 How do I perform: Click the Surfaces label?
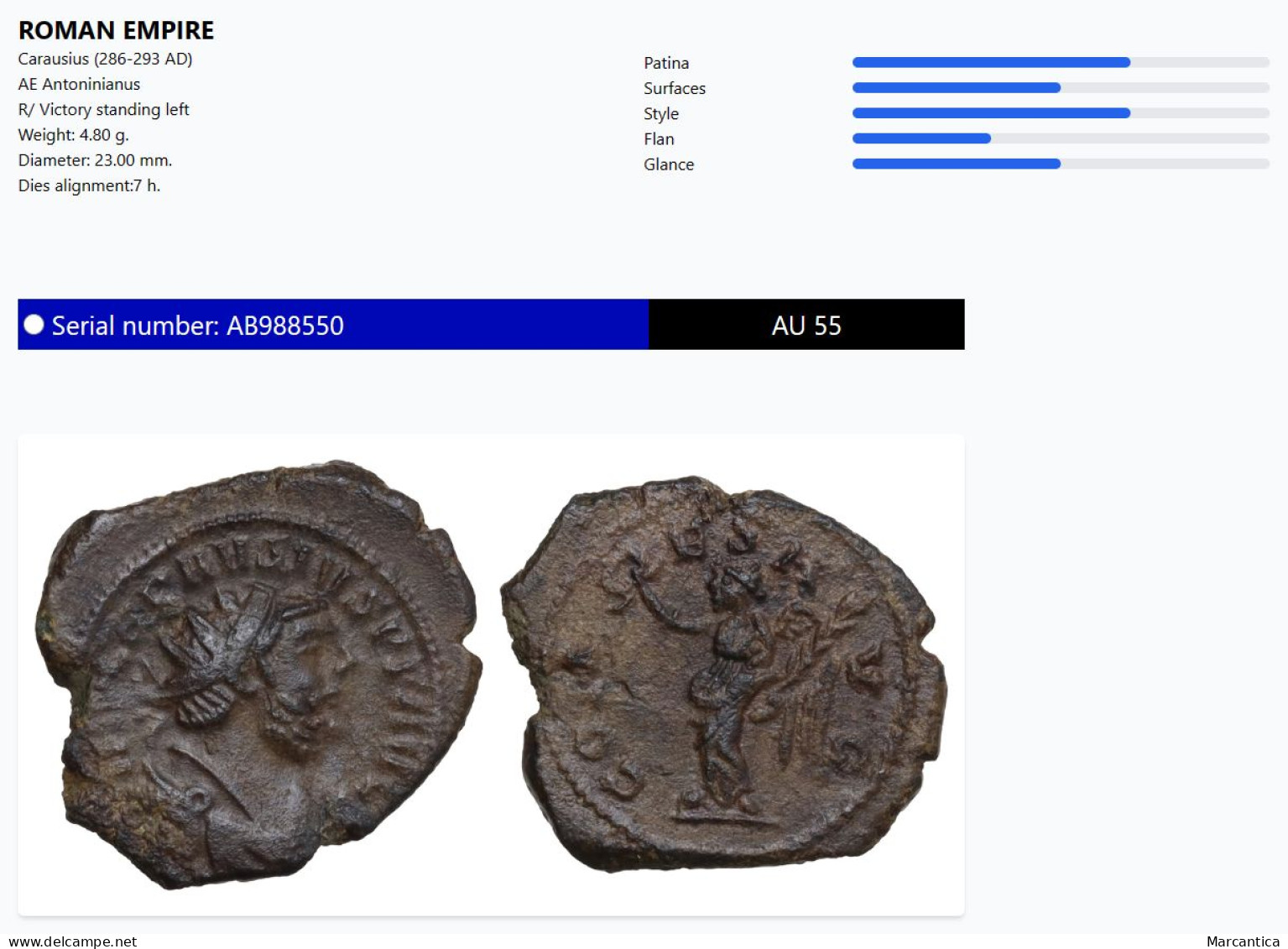pos(675,88)
